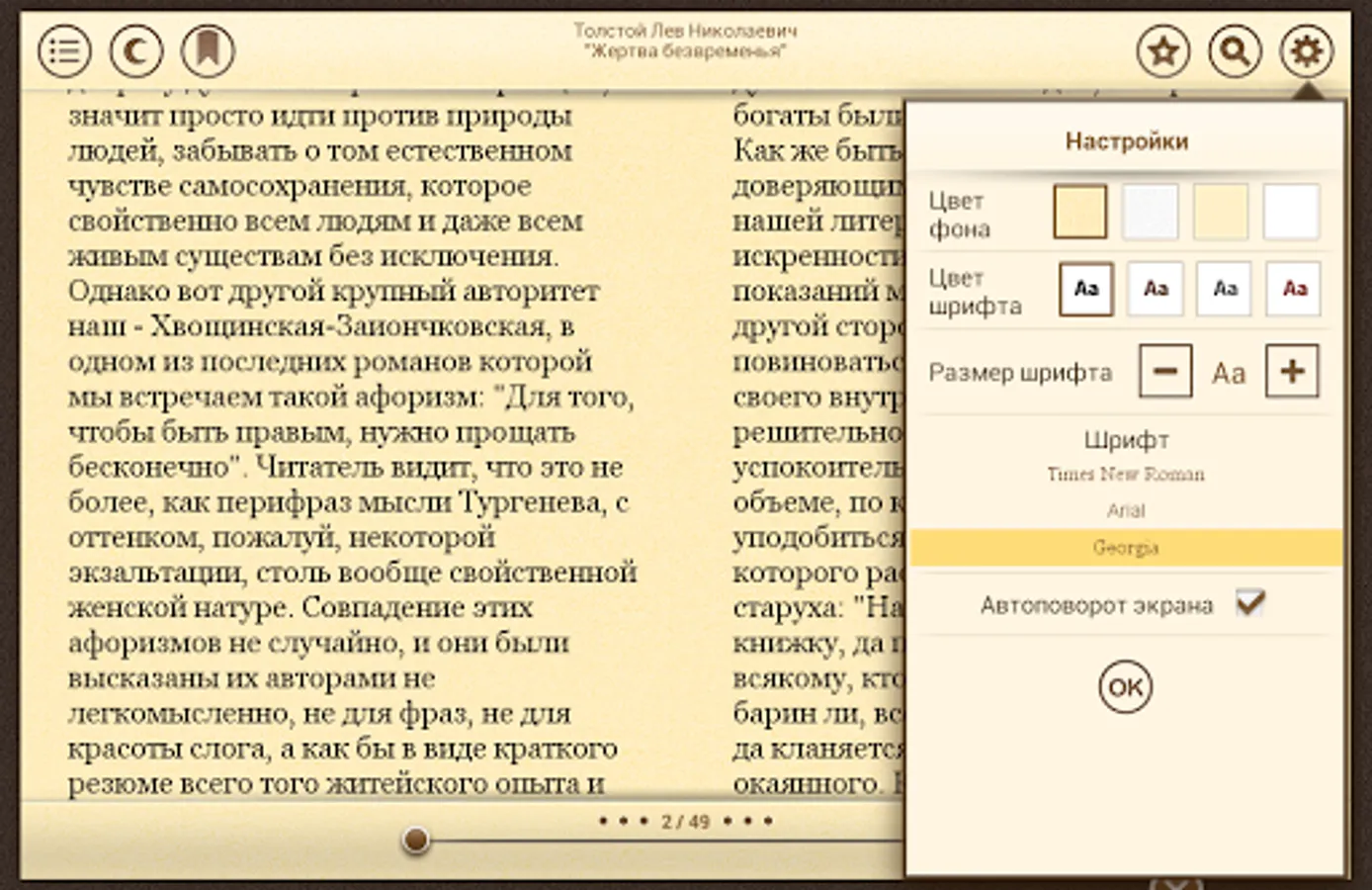This screenshot has width=1372, height=890.
Task: Toggle night mode with moon icon
Action: pos(136,51)
